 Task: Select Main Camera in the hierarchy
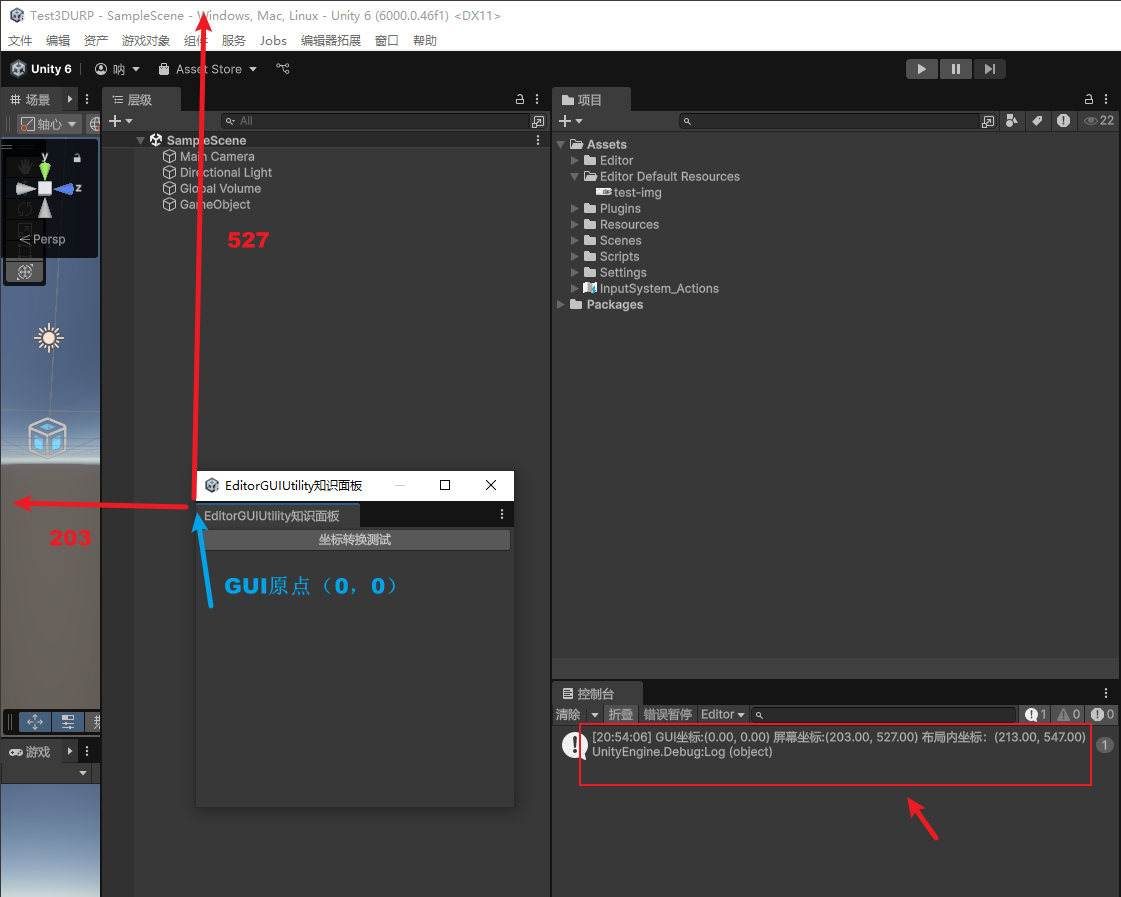[217, 157]
